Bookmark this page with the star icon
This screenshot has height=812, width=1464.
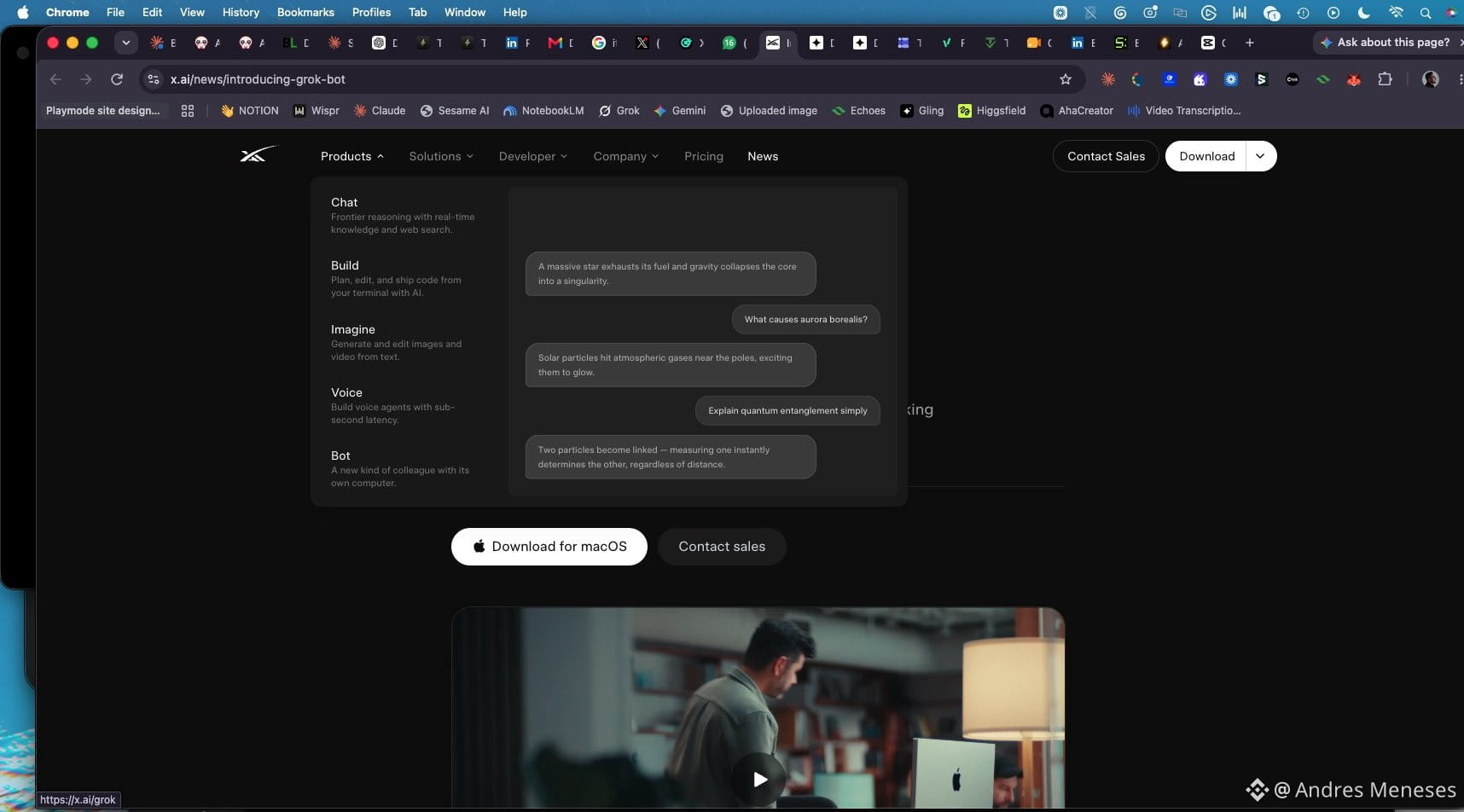pos(1066,79)
